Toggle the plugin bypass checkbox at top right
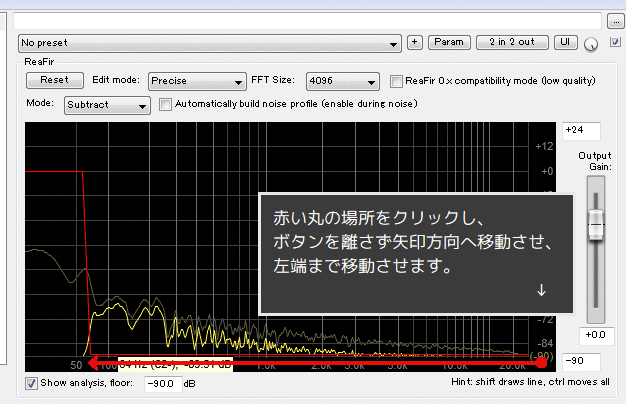 [614, 42]
